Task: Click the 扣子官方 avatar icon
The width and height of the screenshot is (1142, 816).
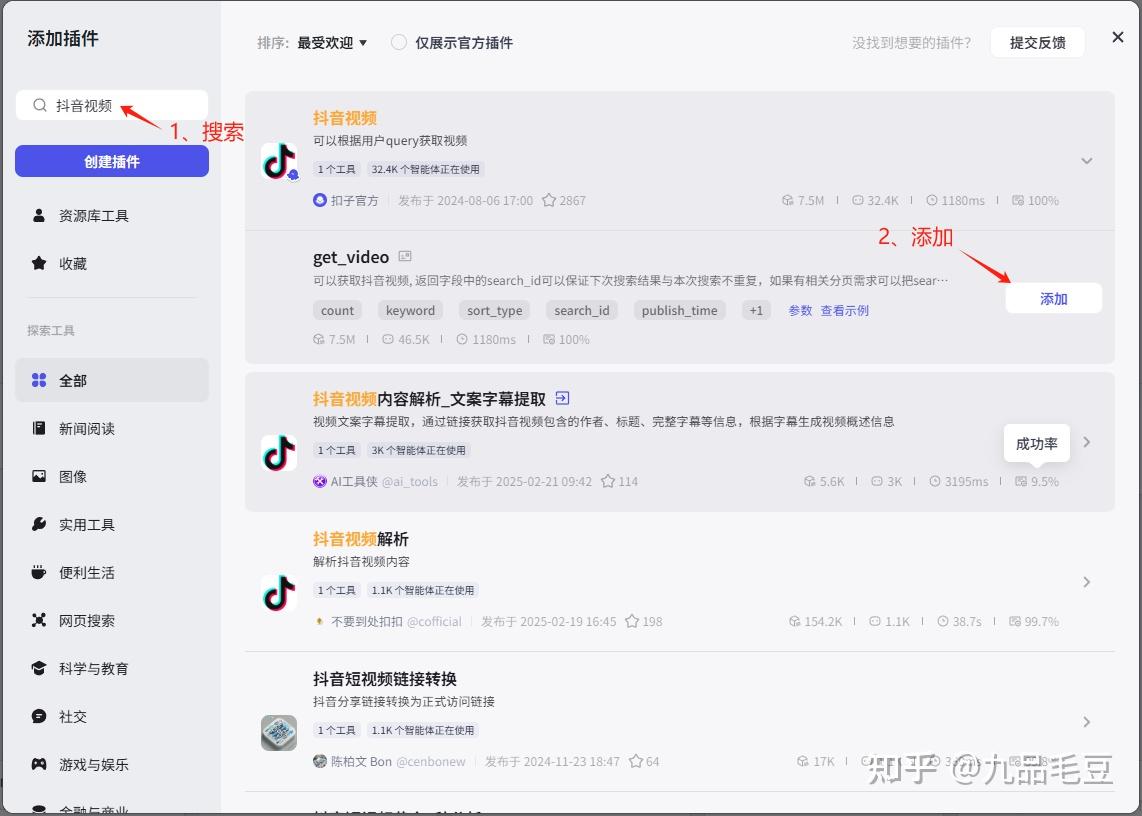Action: [320, 200]
